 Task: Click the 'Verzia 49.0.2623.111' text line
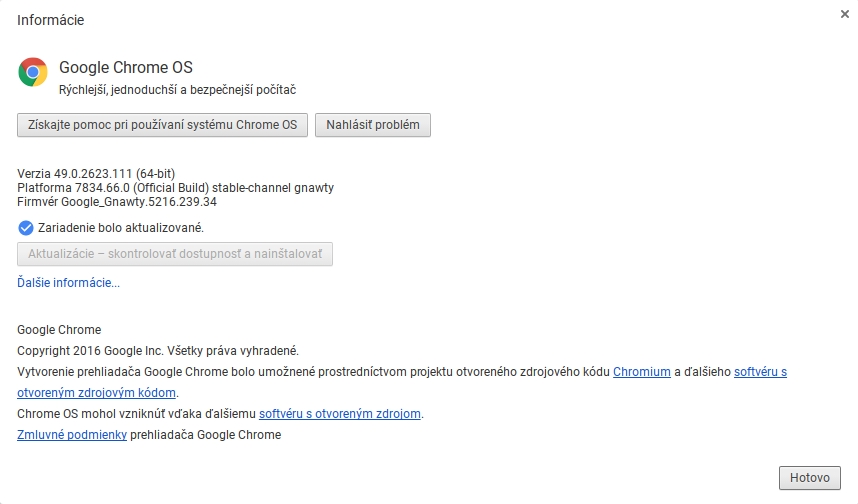[96, 174]
